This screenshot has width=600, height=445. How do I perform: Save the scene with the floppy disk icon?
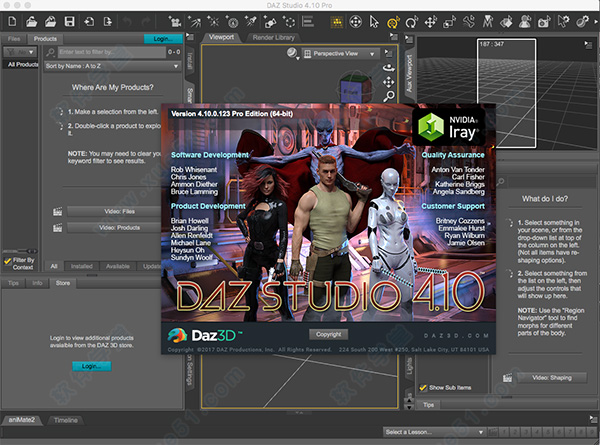(69, 21)
